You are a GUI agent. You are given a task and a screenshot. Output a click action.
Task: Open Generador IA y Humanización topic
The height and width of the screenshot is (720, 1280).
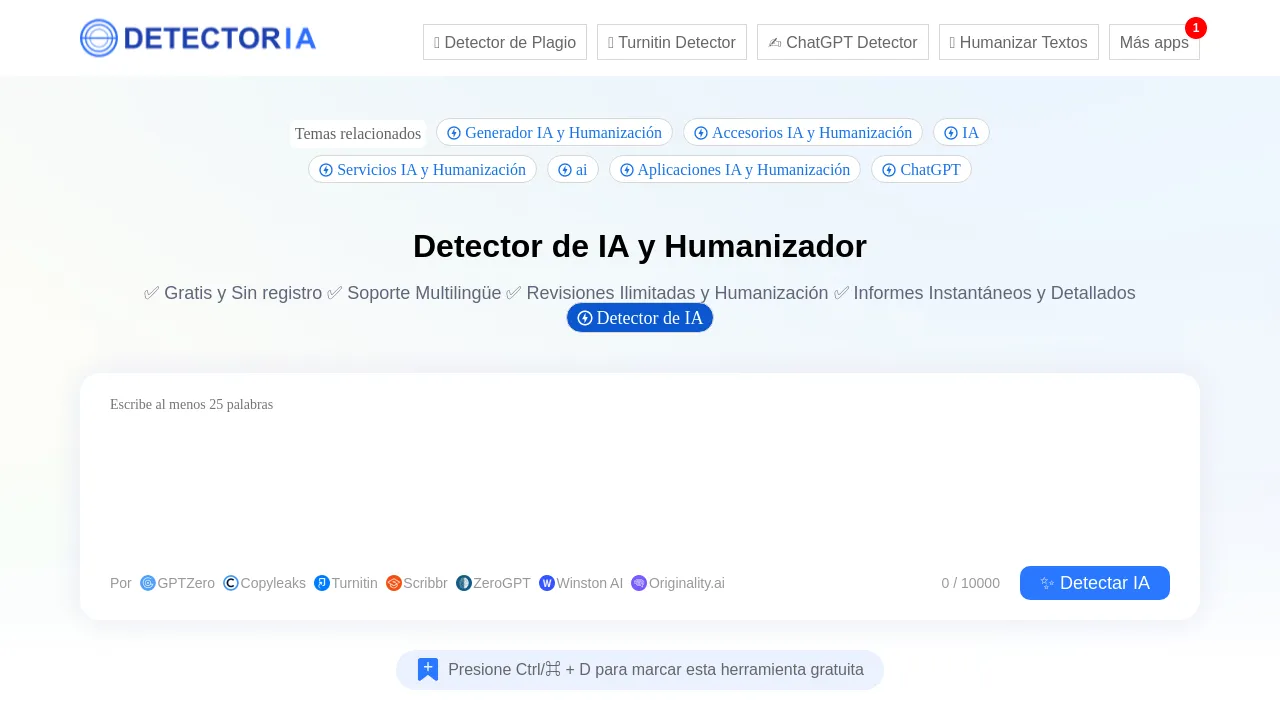coord(554,132)
